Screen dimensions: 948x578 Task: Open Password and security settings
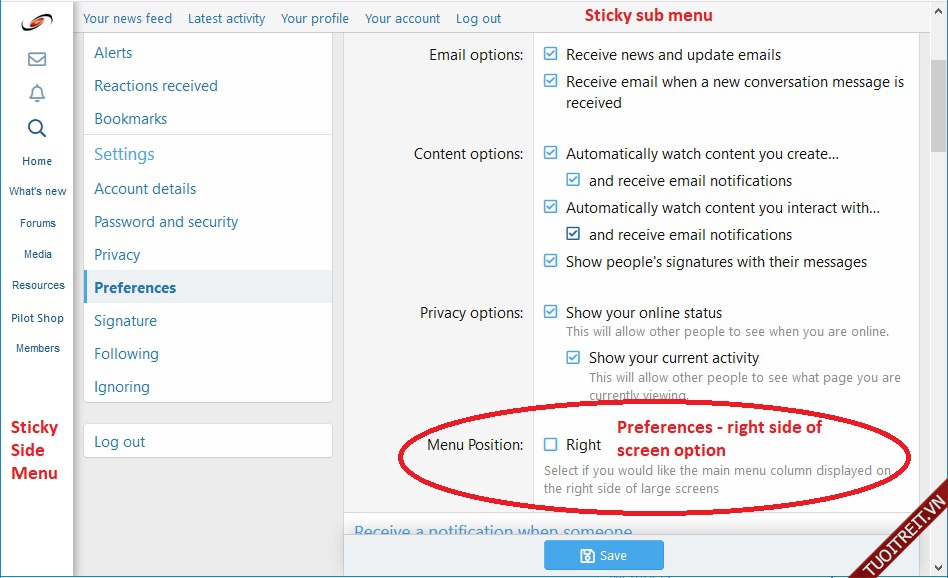pos(166,222)
